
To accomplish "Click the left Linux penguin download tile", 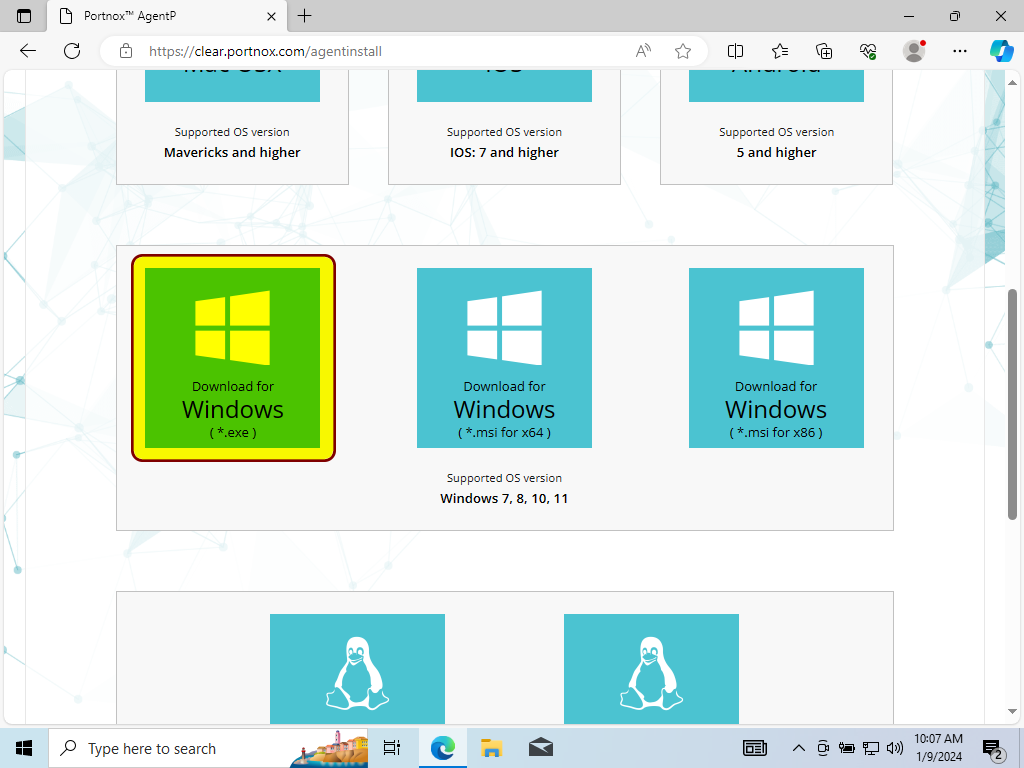I will 357,669.
